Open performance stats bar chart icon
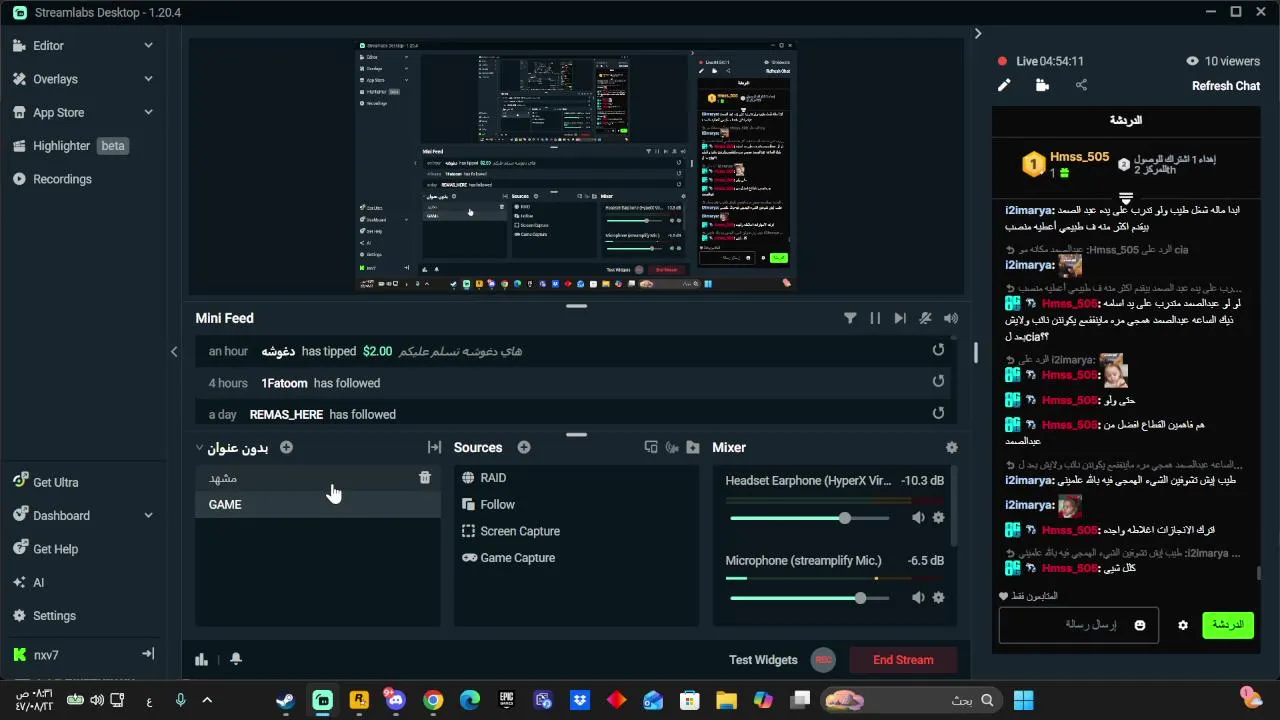The height and width of the screenshot is (720, 1280). [x=202, y=659]
